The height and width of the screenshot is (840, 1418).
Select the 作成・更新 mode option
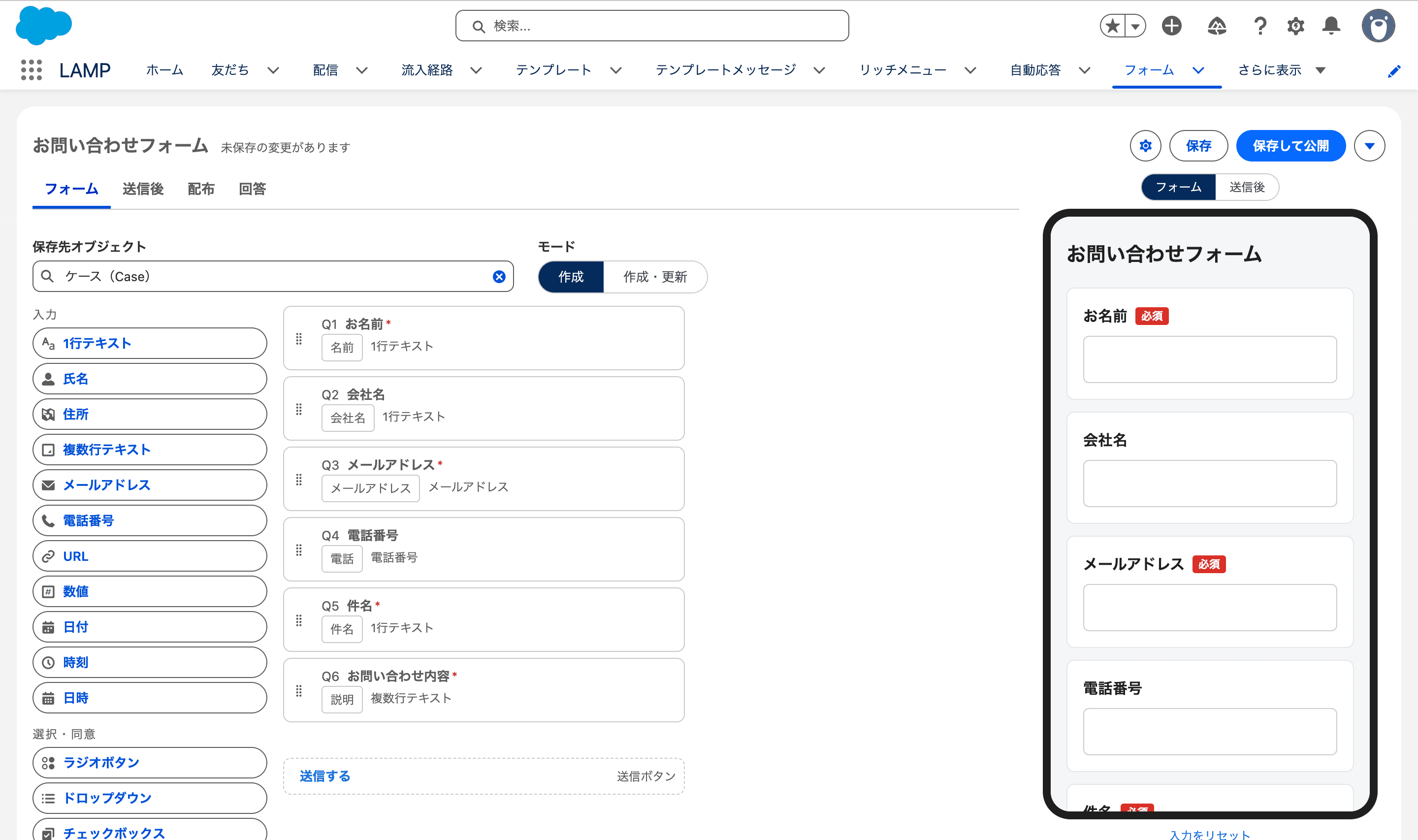[x=655, y=277]
